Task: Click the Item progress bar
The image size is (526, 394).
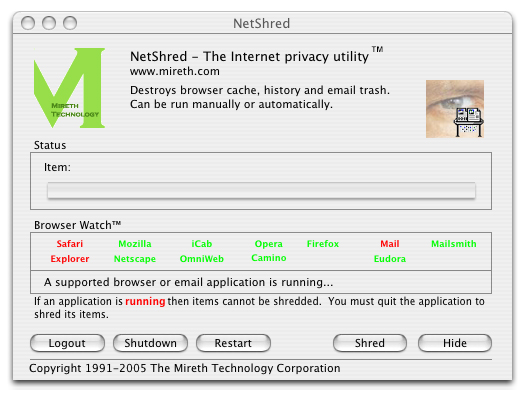Action: coord(261,190)
